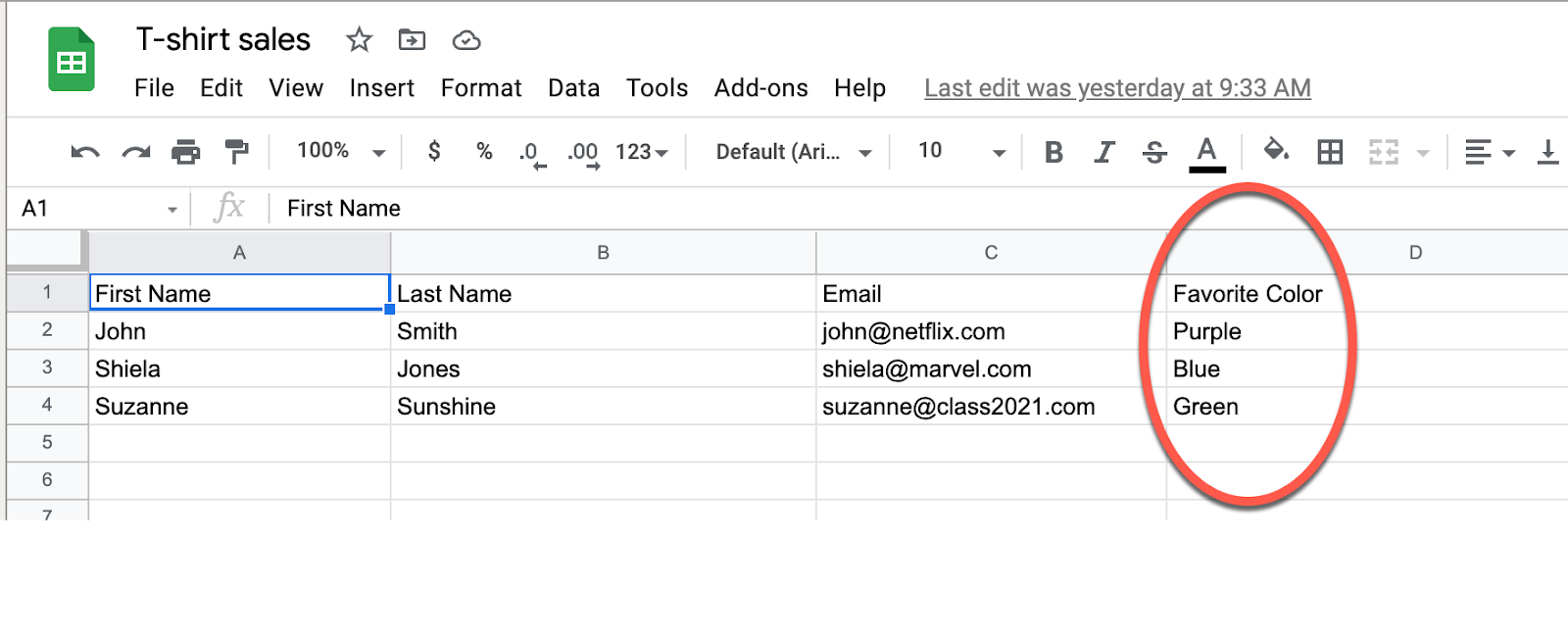Screen dimensions: 1568x638
Task: Open the Format menu
Action: [481, 88]
